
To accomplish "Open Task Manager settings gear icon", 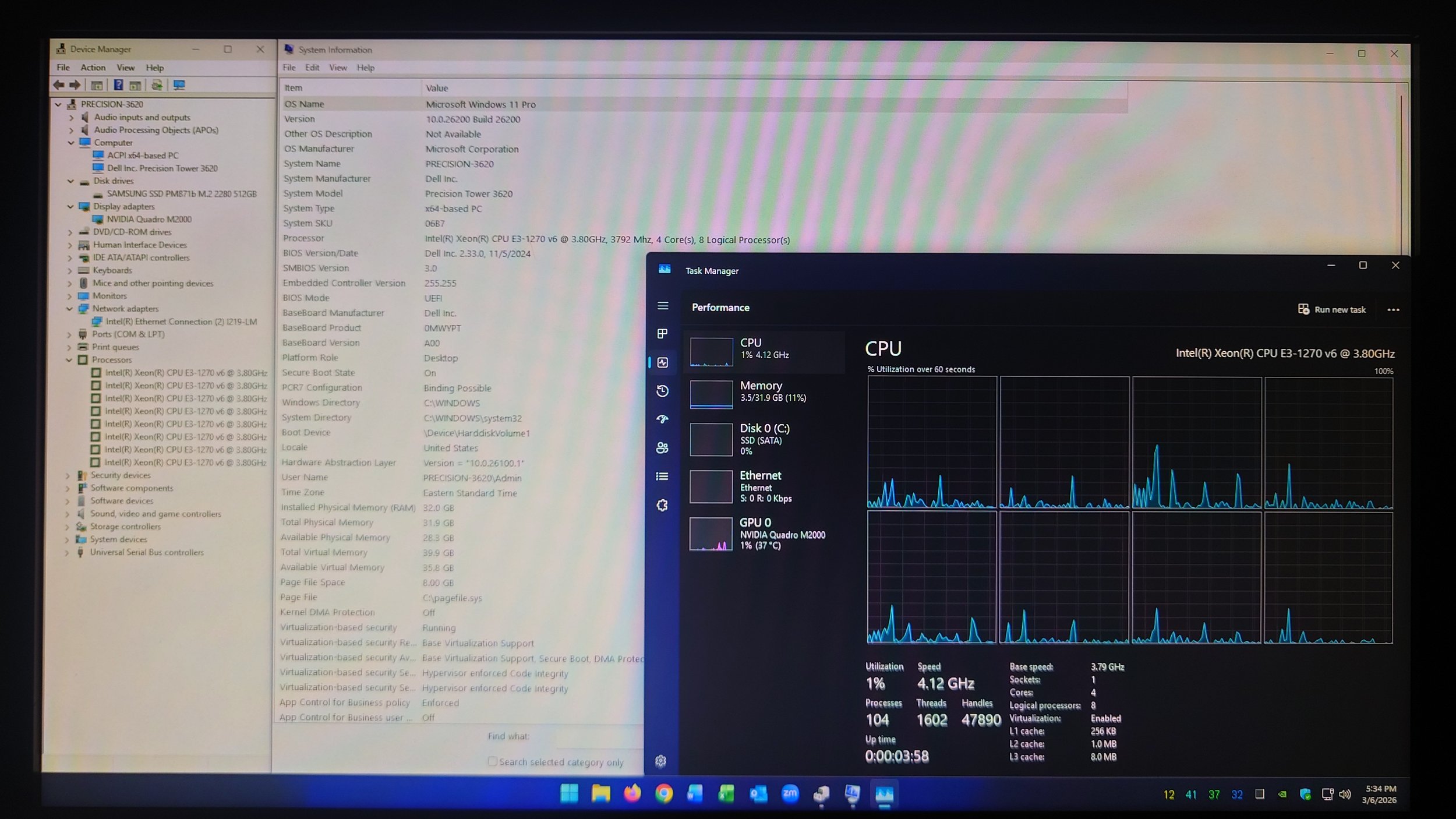I will pyautogui.click(x=660, y=761).
